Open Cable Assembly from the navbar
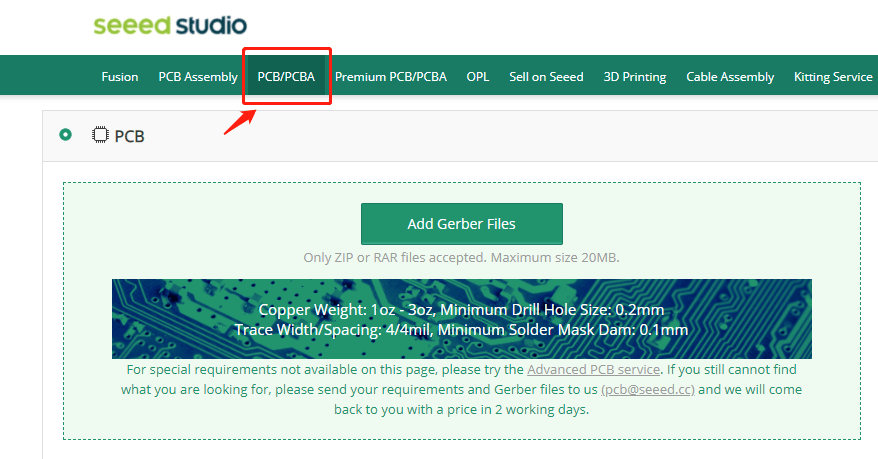The width and height of the screenshot is (878, 459). 730,77
